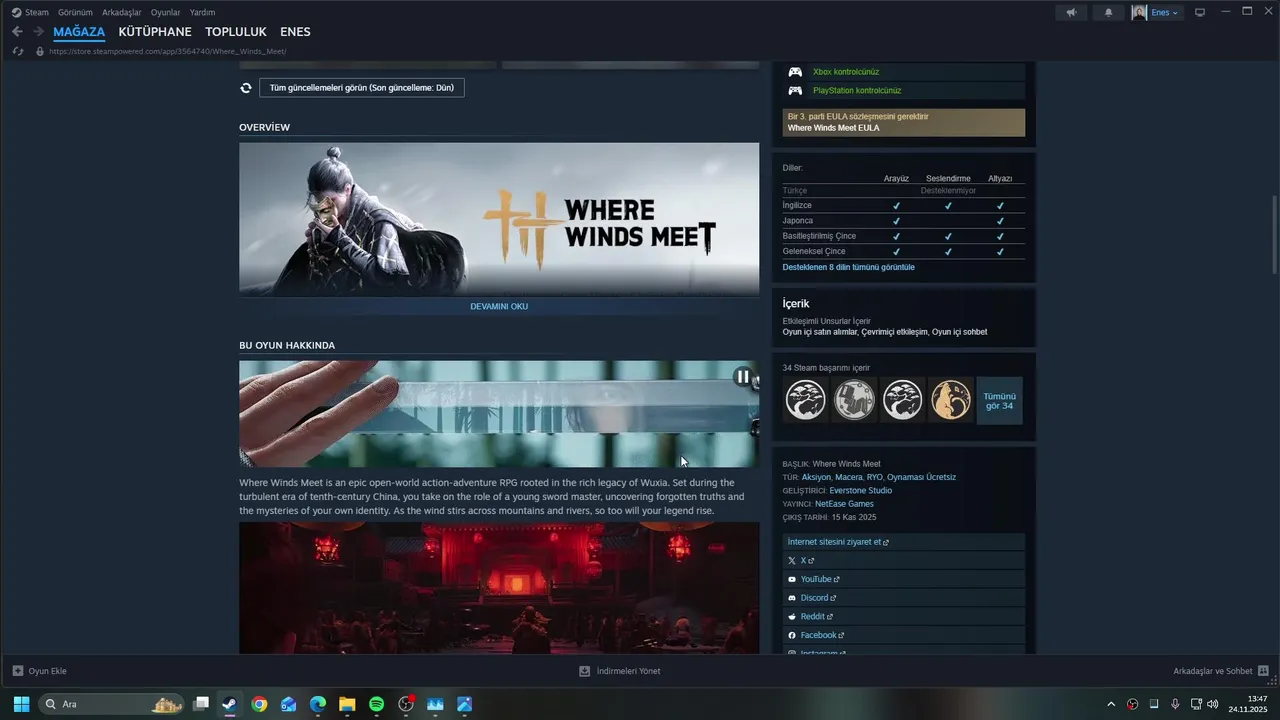Open the ENES profile tab
This screenshot has height=720, width=1280.
point(295,32)
